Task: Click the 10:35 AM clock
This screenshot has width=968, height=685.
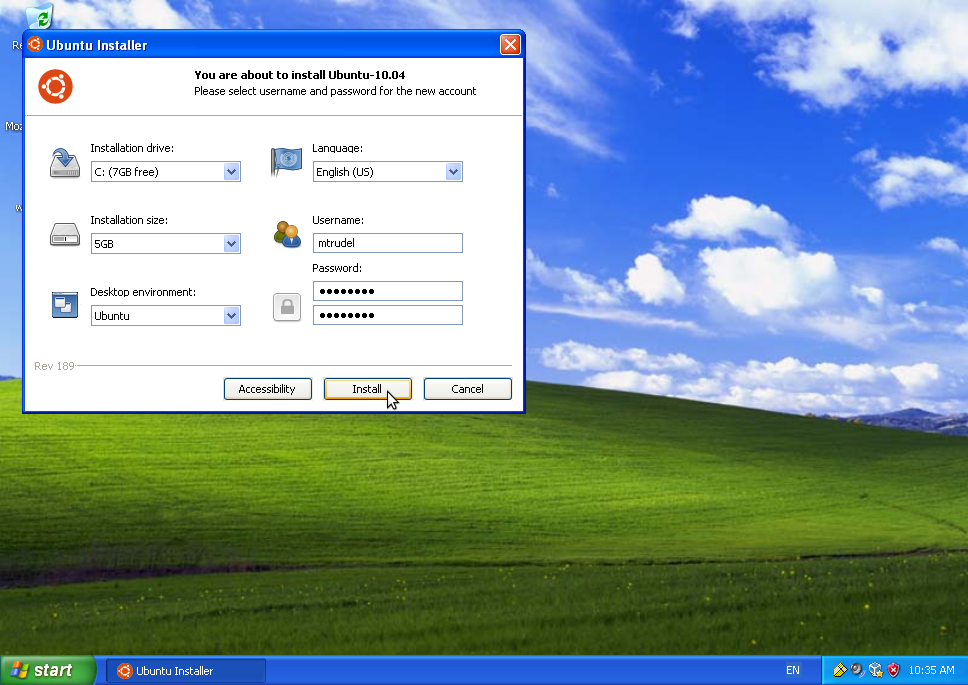Action: [931, 670]
